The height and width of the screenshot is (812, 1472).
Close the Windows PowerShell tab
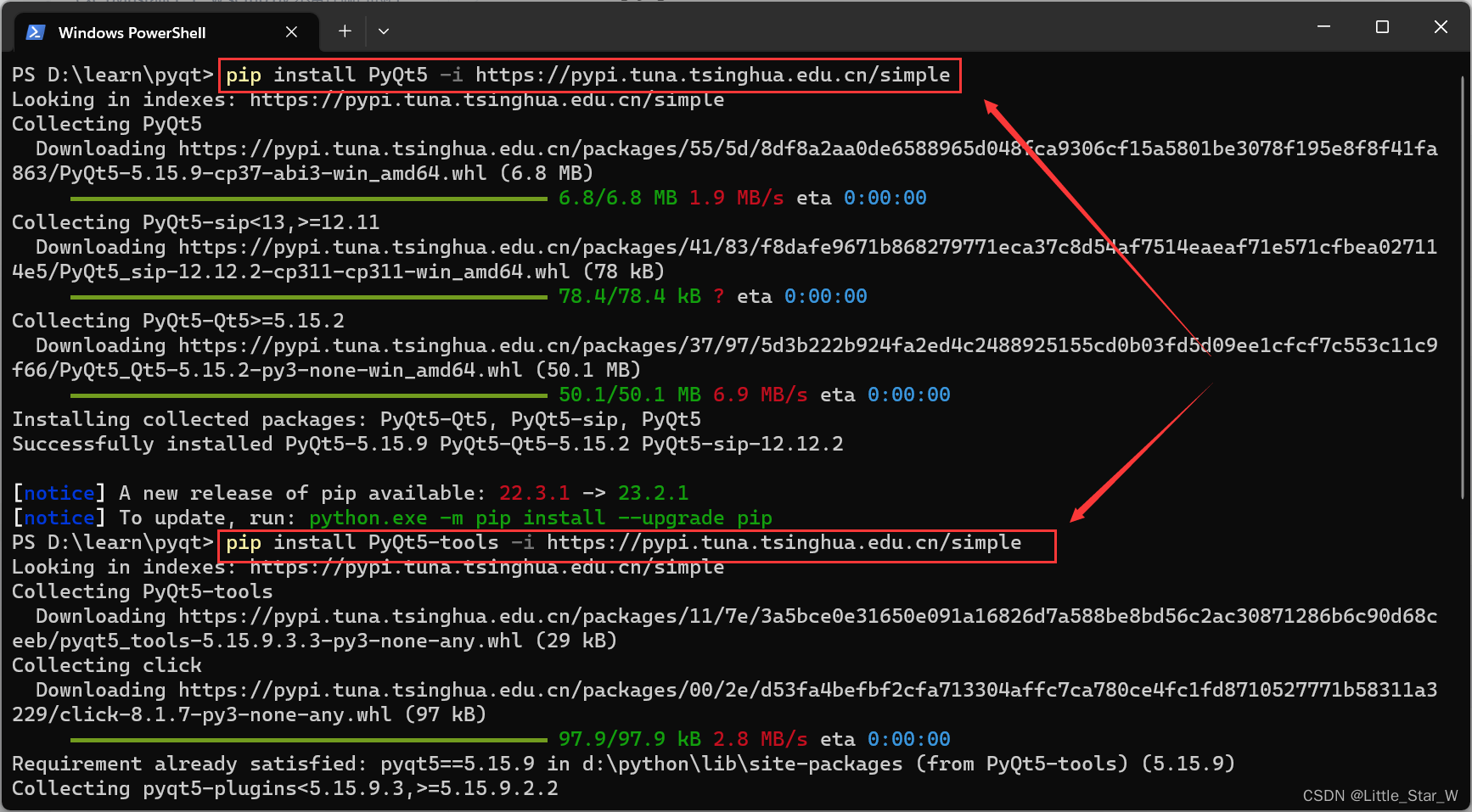click(291, 31)
